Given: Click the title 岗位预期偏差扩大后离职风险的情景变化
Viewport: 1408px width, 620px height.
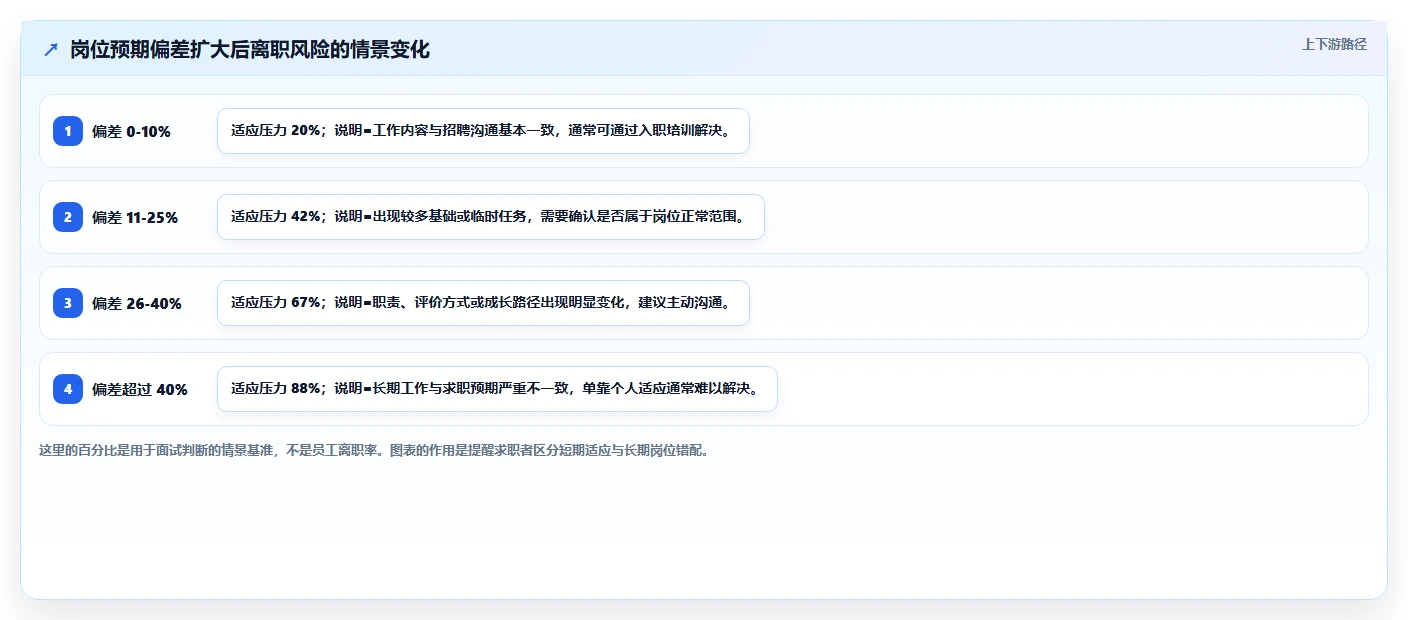Looking at the screenshot, I should pos(250,50).
